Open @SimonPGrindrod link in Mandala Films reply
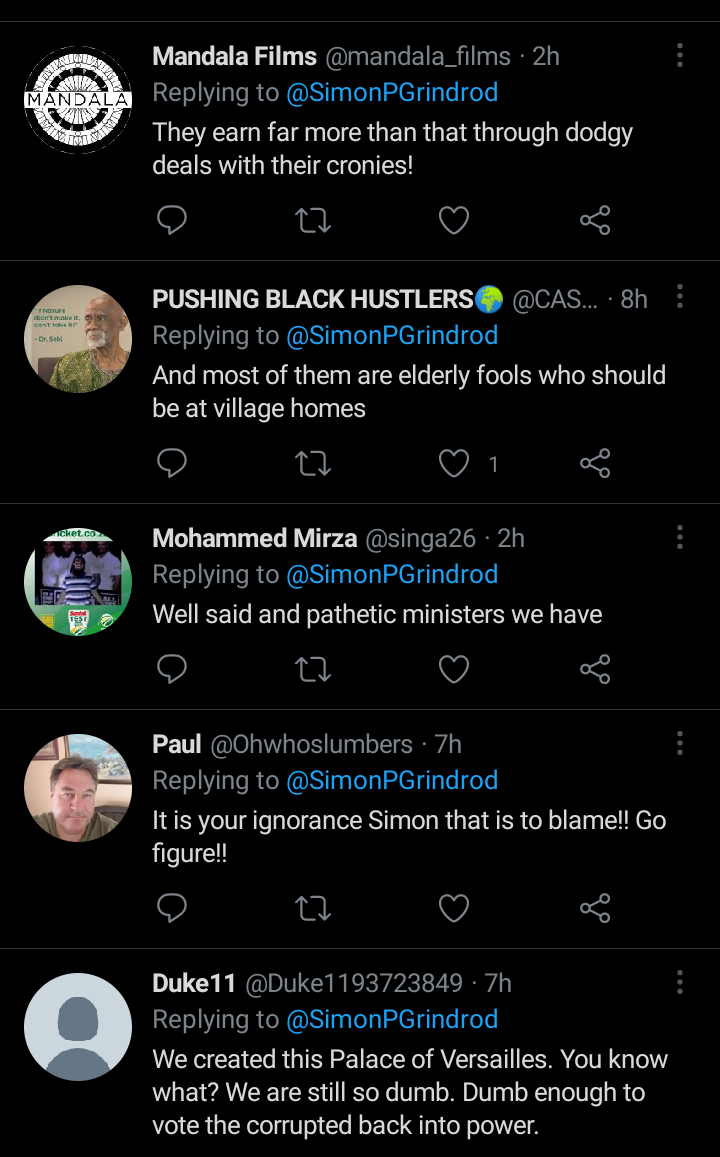Screen dimensions: 720x1157 tap(392, 93)
